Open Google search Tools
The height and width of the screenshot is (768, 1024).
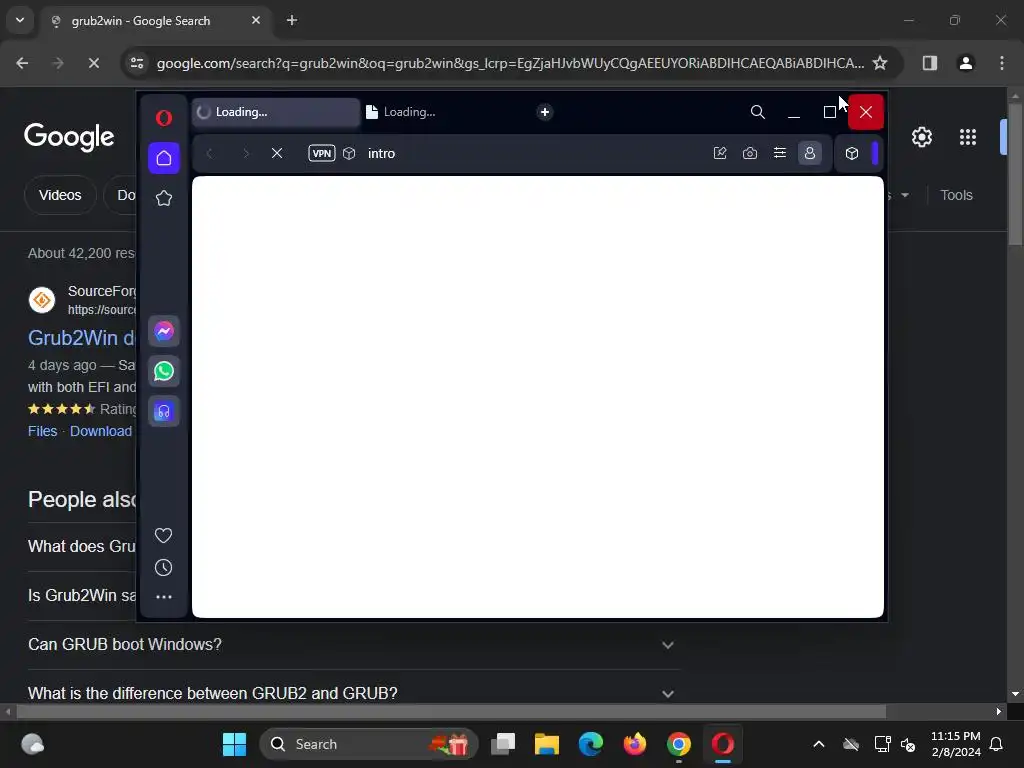point(956,195)
